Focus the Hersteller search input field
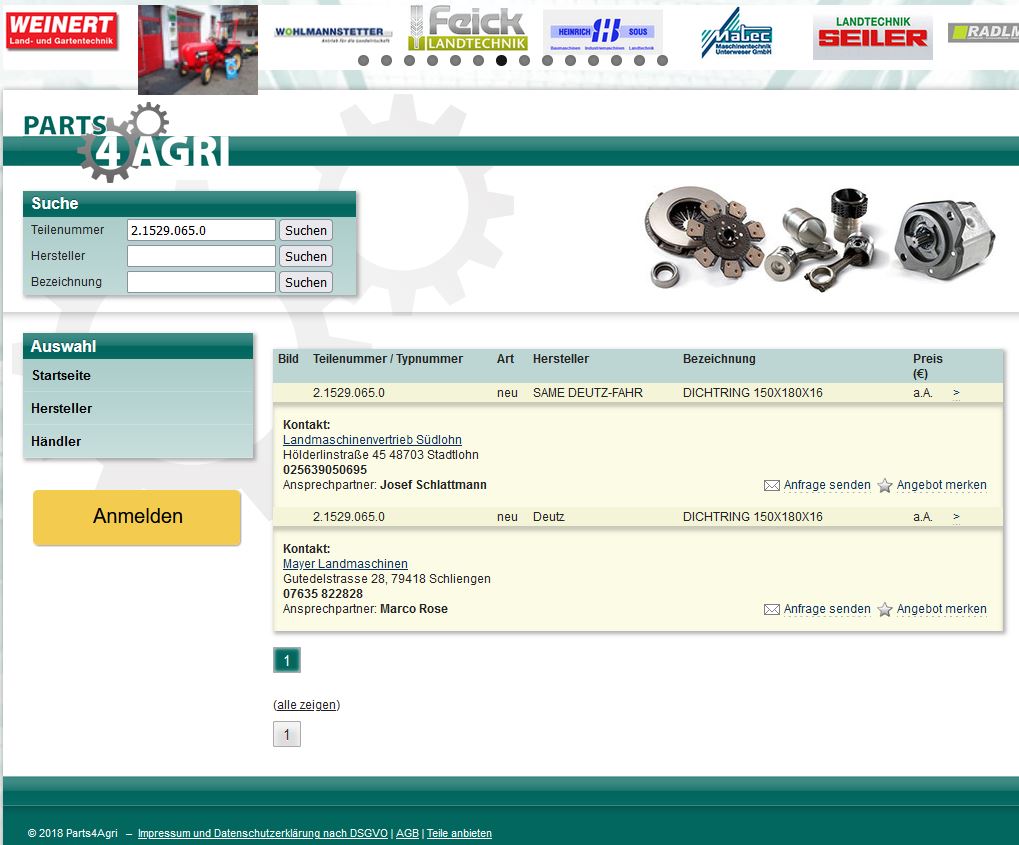This screenshot has height=845, width=1019. (x=201, y=257)
